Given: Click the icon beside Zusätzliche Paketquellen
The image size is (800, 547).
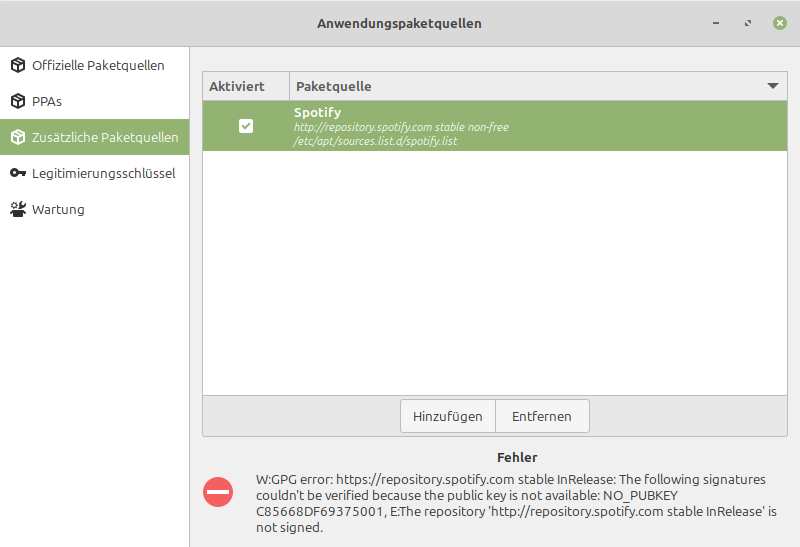Looking at the screenshot, I should pos(18,138).
